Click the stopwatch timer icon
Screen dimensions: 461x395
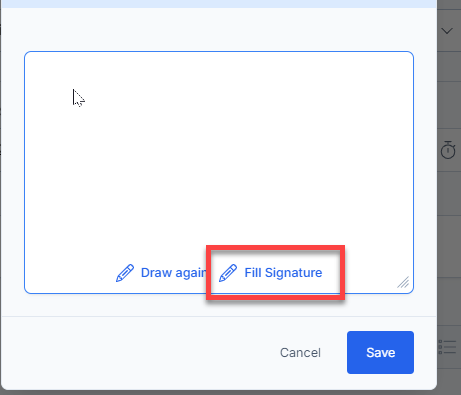tap(448, 150)
